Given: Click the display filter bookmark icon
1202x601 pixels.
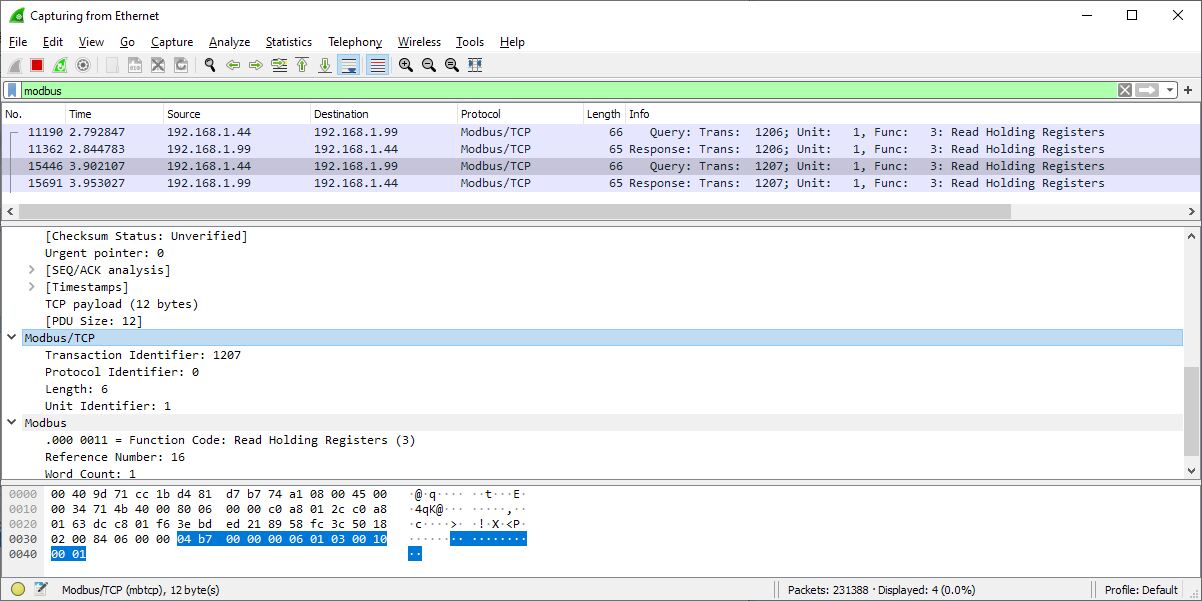Looking at the screenshot, I should tap(12, 90).
